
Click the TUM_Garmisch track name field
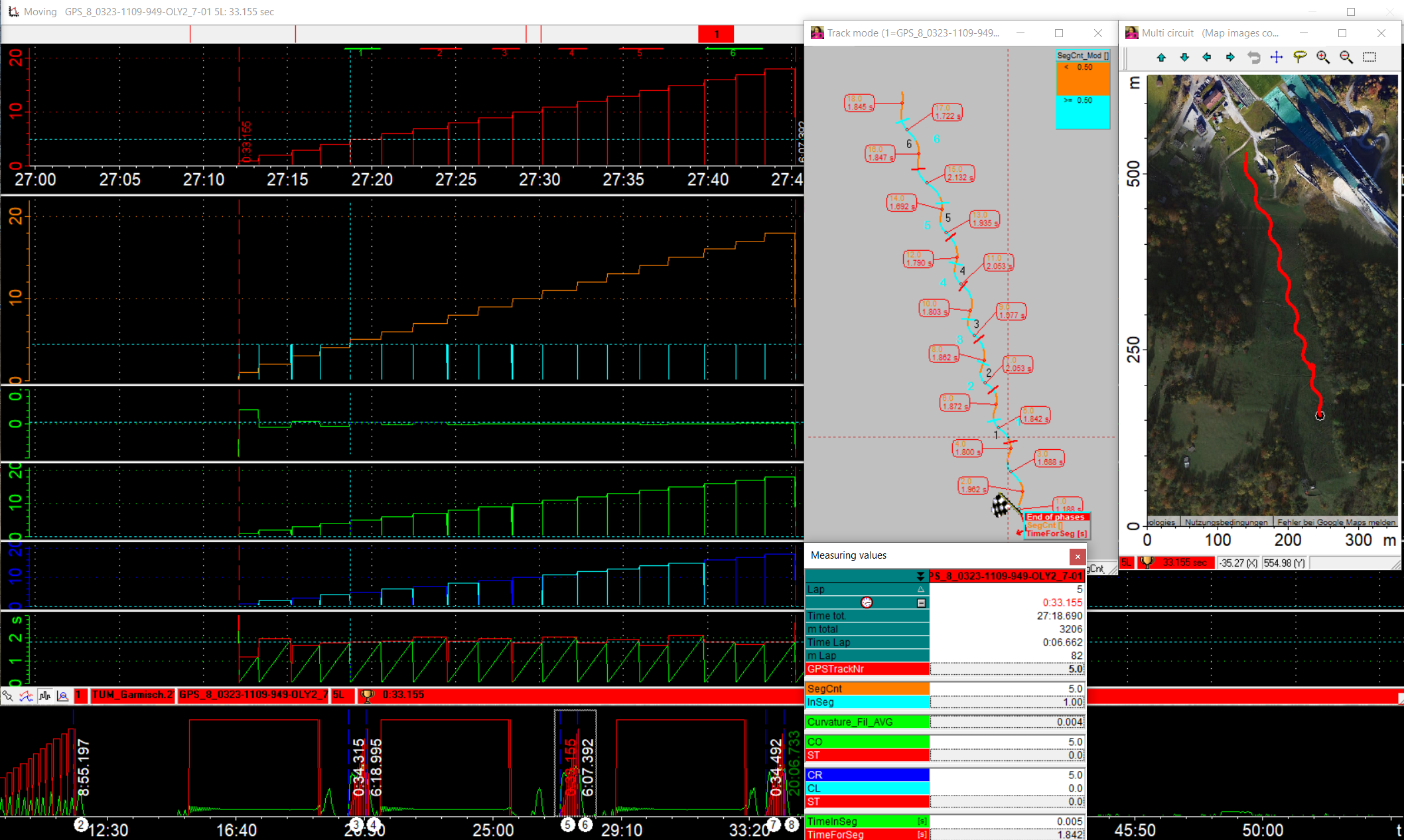pyautogui.click(x=132, y=695)
